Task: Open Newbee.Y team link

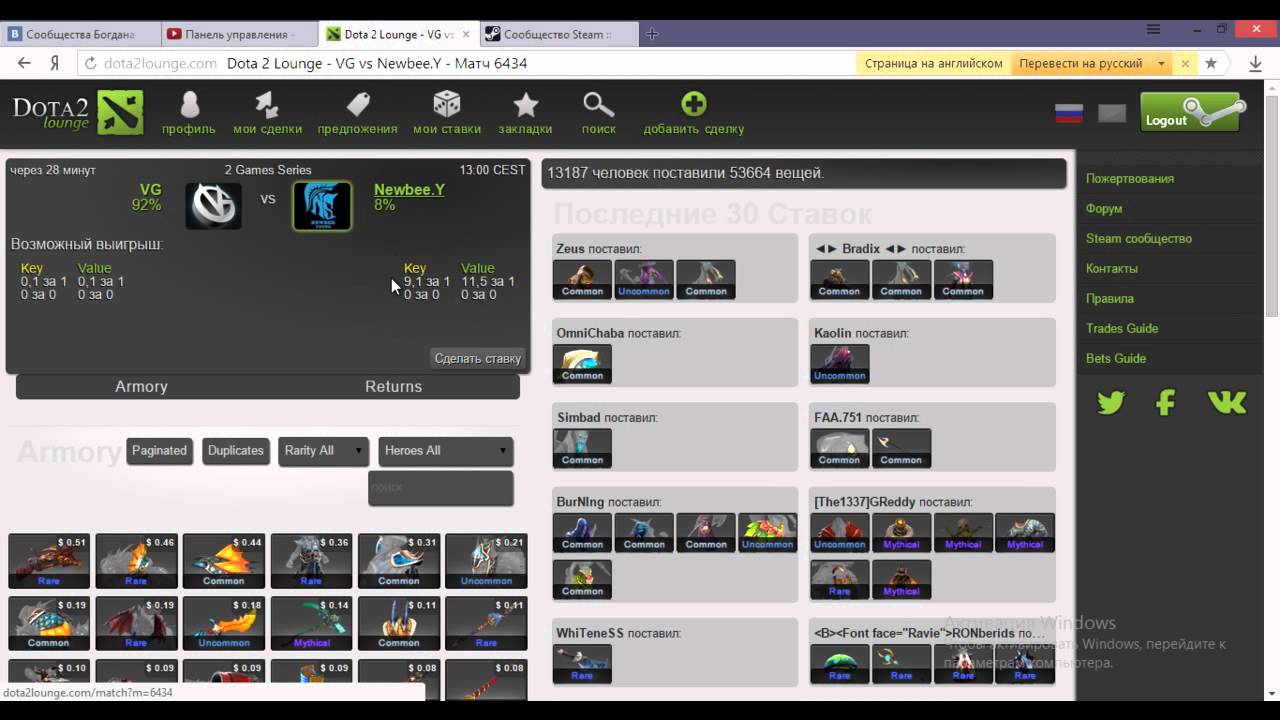Action: click(409, 190)
